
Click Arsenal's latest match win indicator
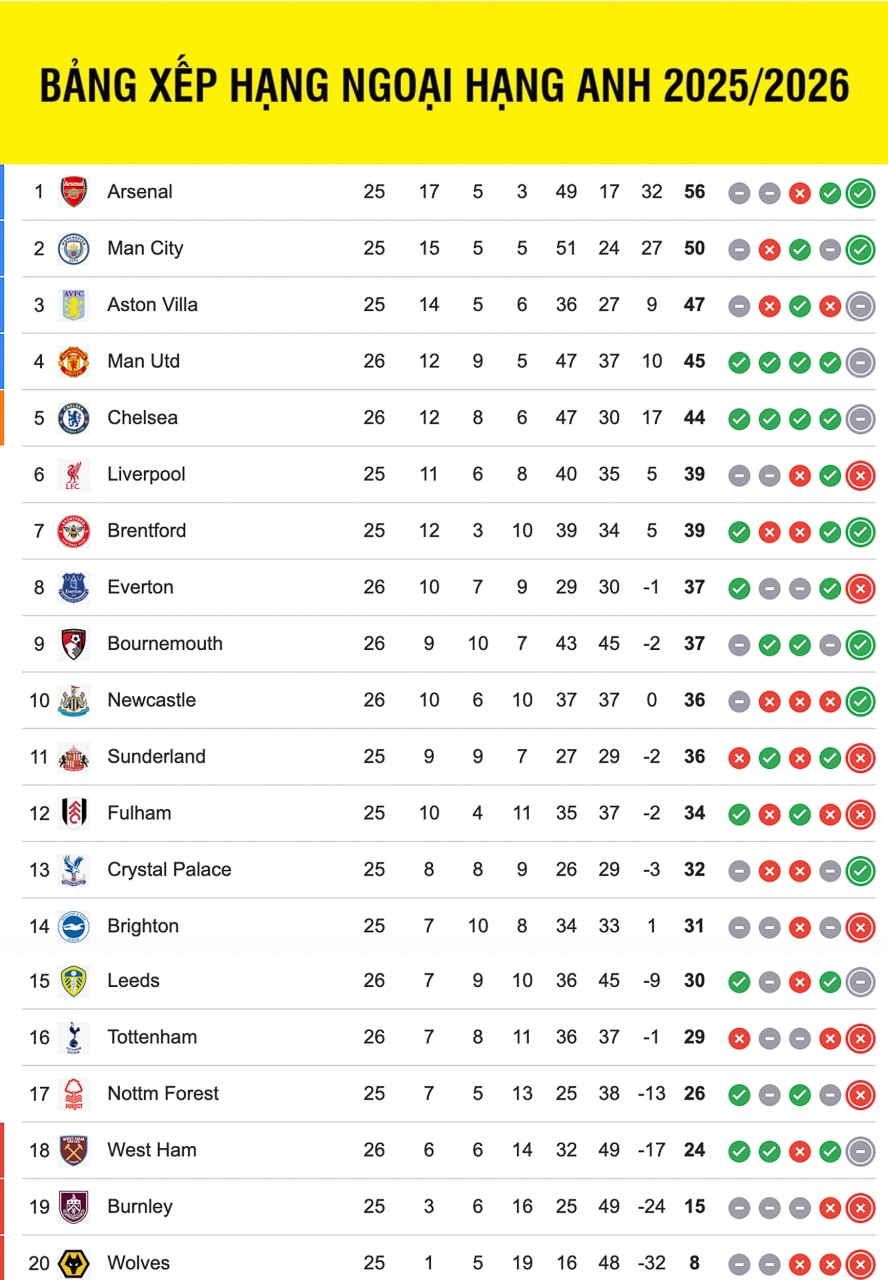[860, 193]
